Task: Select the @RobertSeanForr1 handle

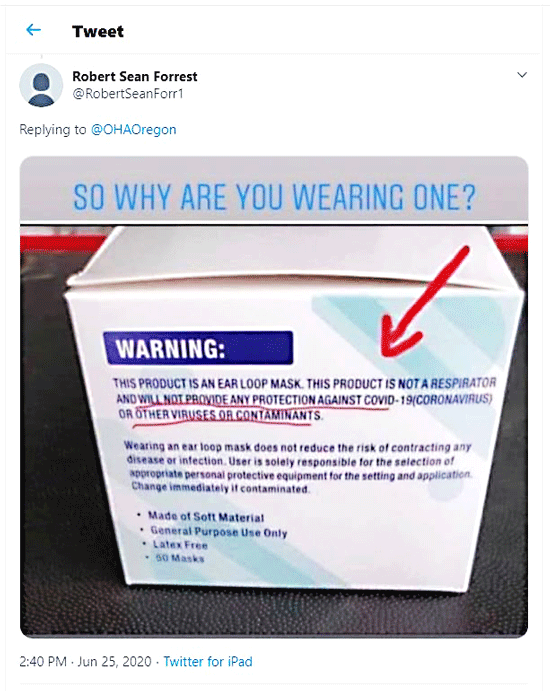Action: coord(128,93)
